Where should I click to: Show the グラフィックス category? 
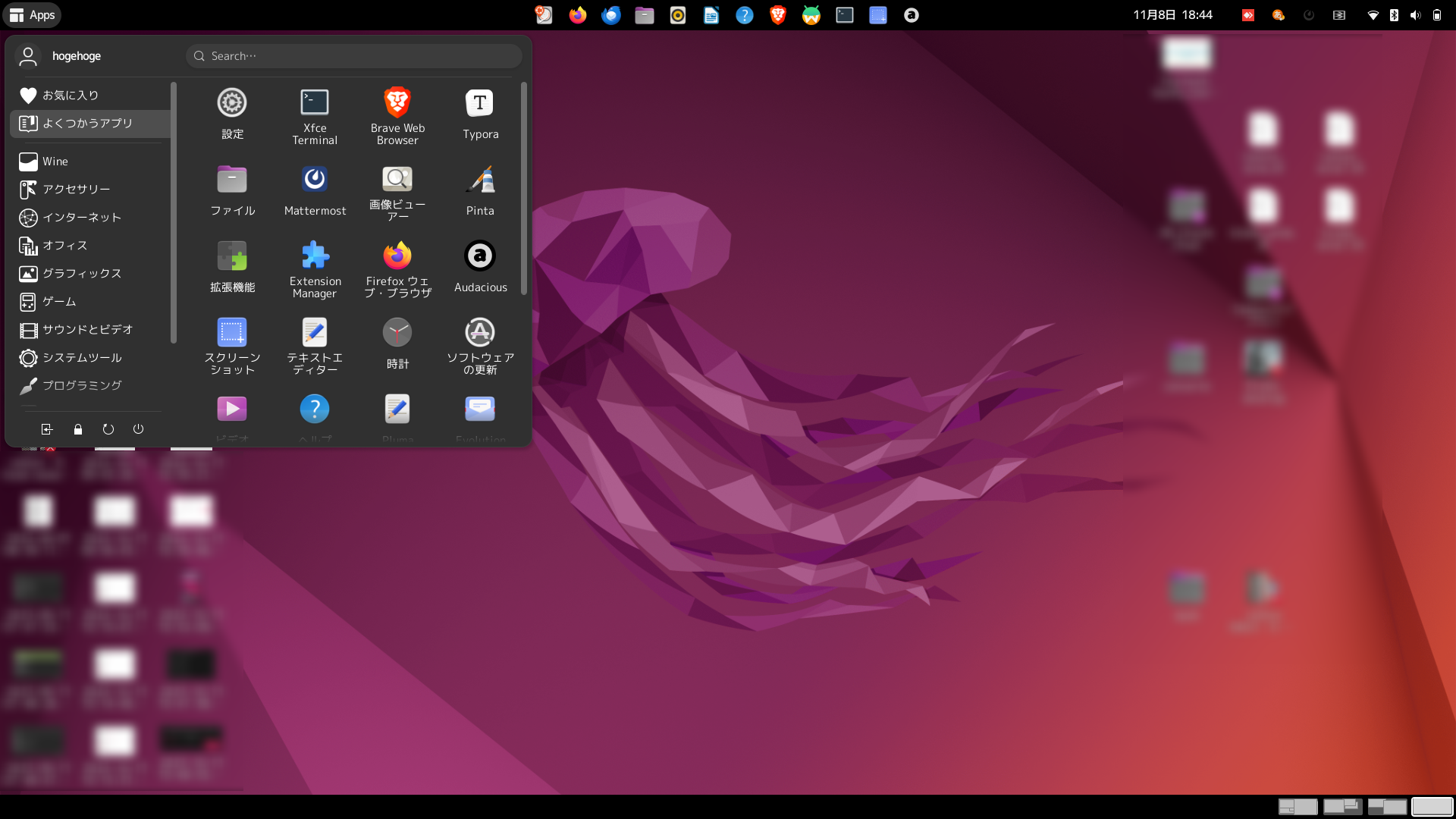click(x=81, y=274)
